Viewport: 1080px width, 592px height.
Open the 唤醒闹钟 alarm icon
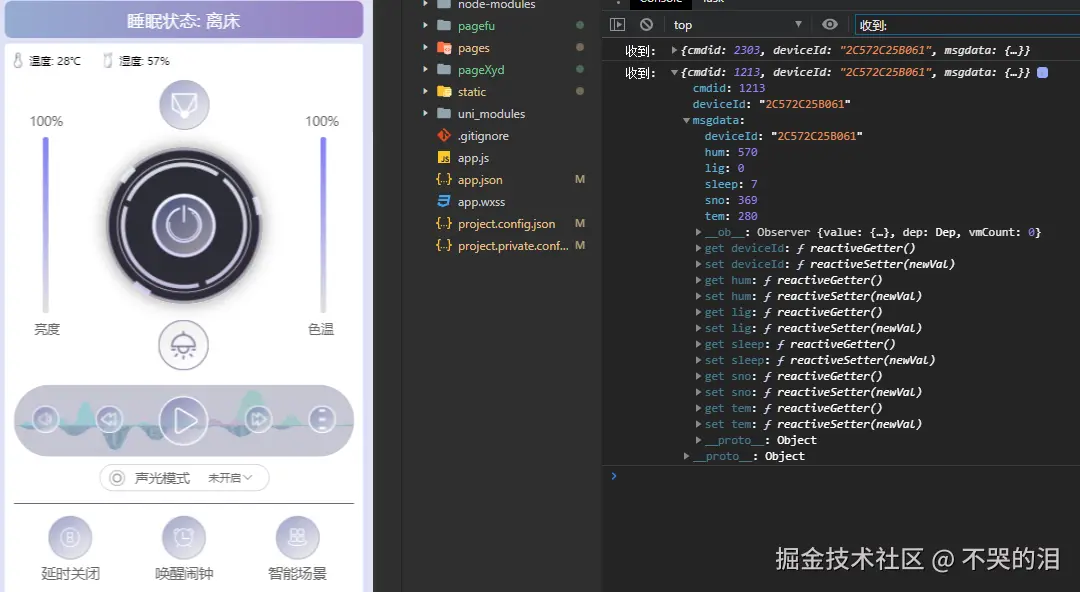point(183,537)
